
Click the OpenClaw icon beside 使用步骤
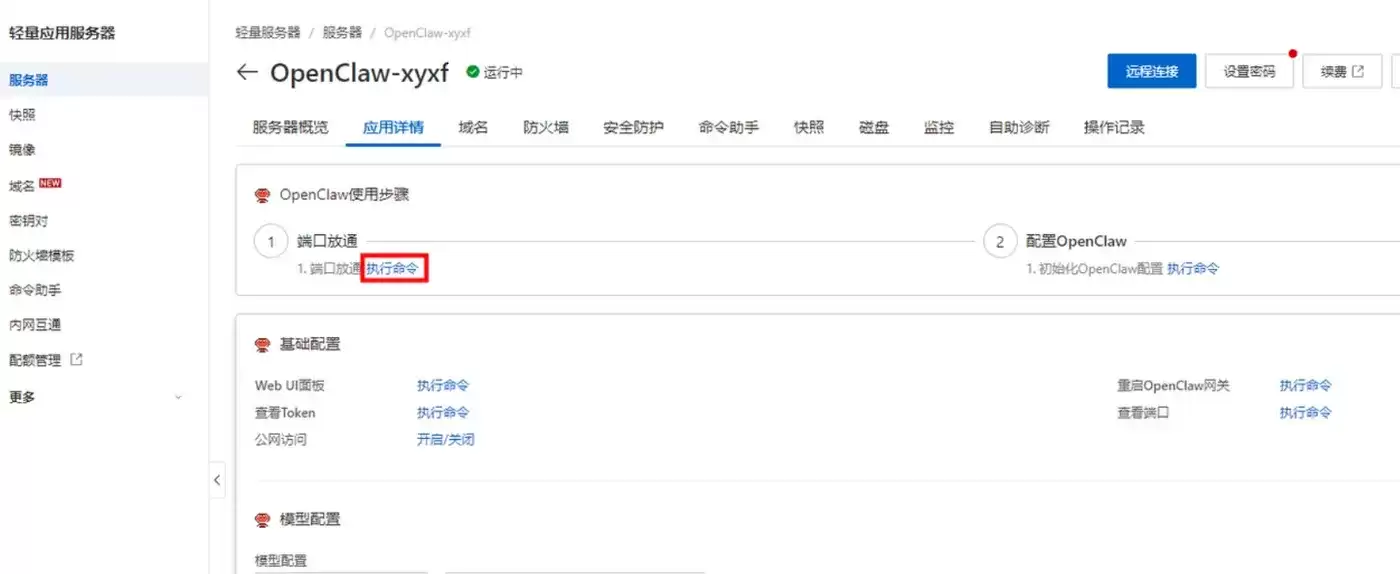tap(263, 194)
